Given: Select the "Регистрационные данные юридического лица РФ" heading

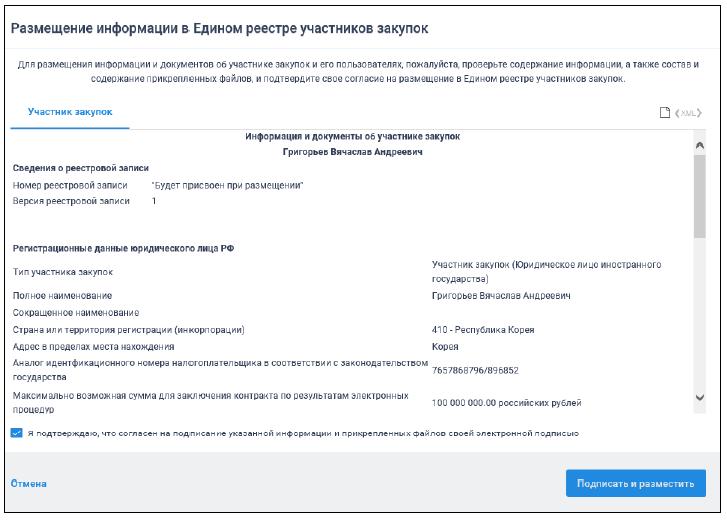Looking at the screenshot, I should pyautogui.click(x=123, y=247).
